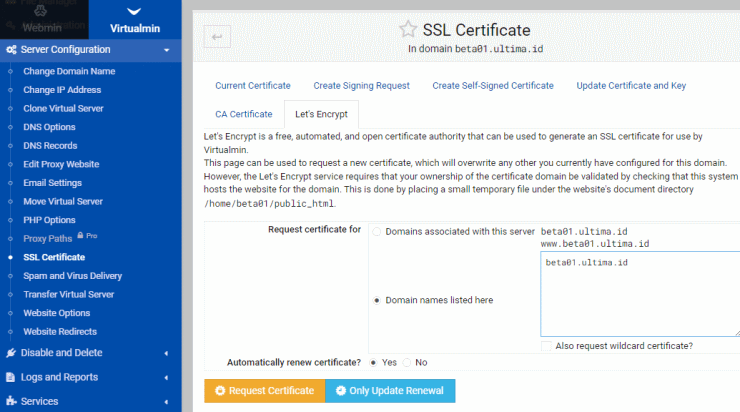Open DNS Options in sidebar
Viewport: 740px width, 412px height.
point(50,127)
